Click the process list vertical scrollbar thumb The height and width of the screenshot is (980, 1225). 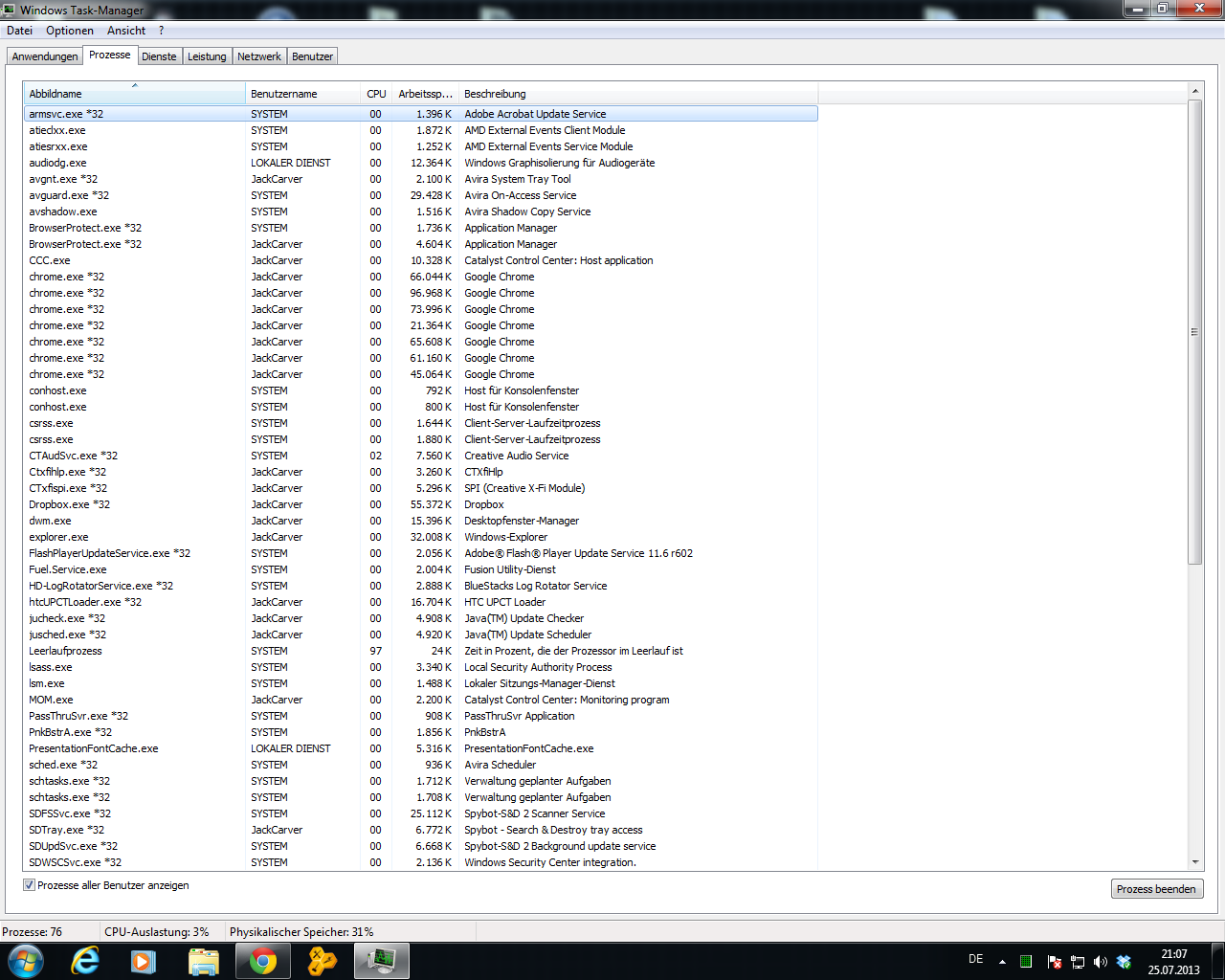click(x=1194, y=332)
